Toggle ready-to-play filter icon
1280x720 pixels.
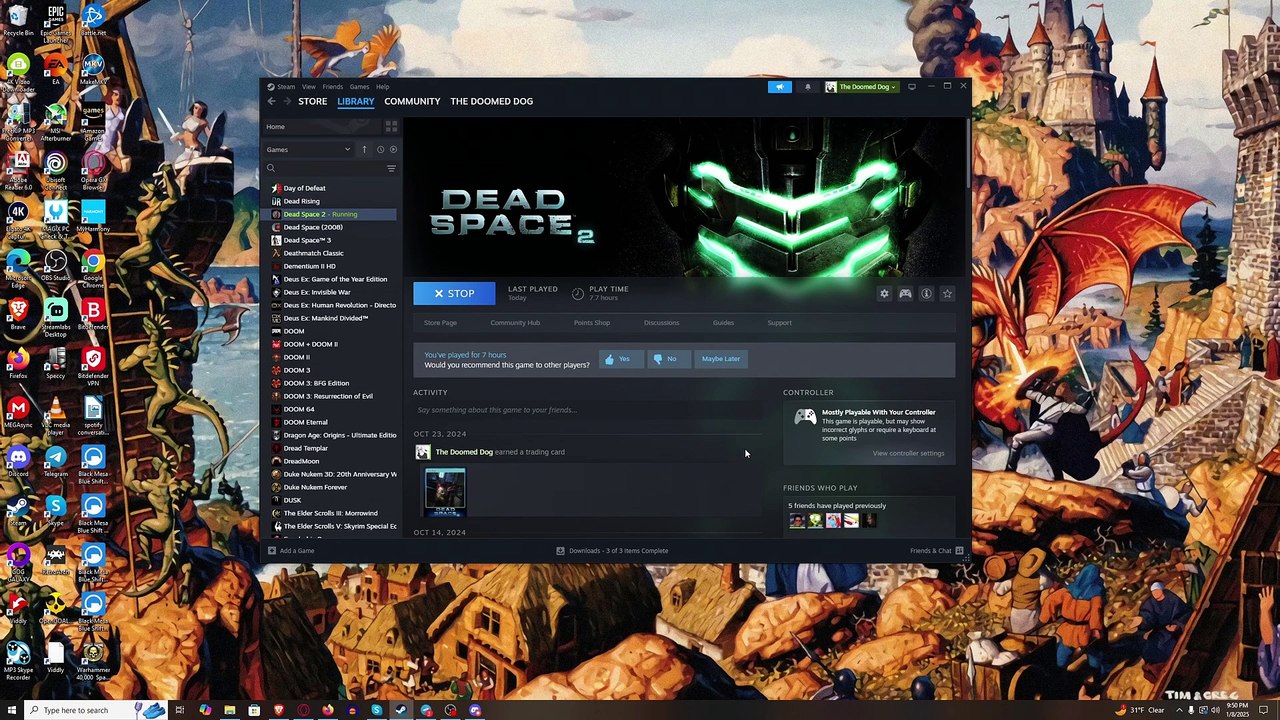coord(393,149)
